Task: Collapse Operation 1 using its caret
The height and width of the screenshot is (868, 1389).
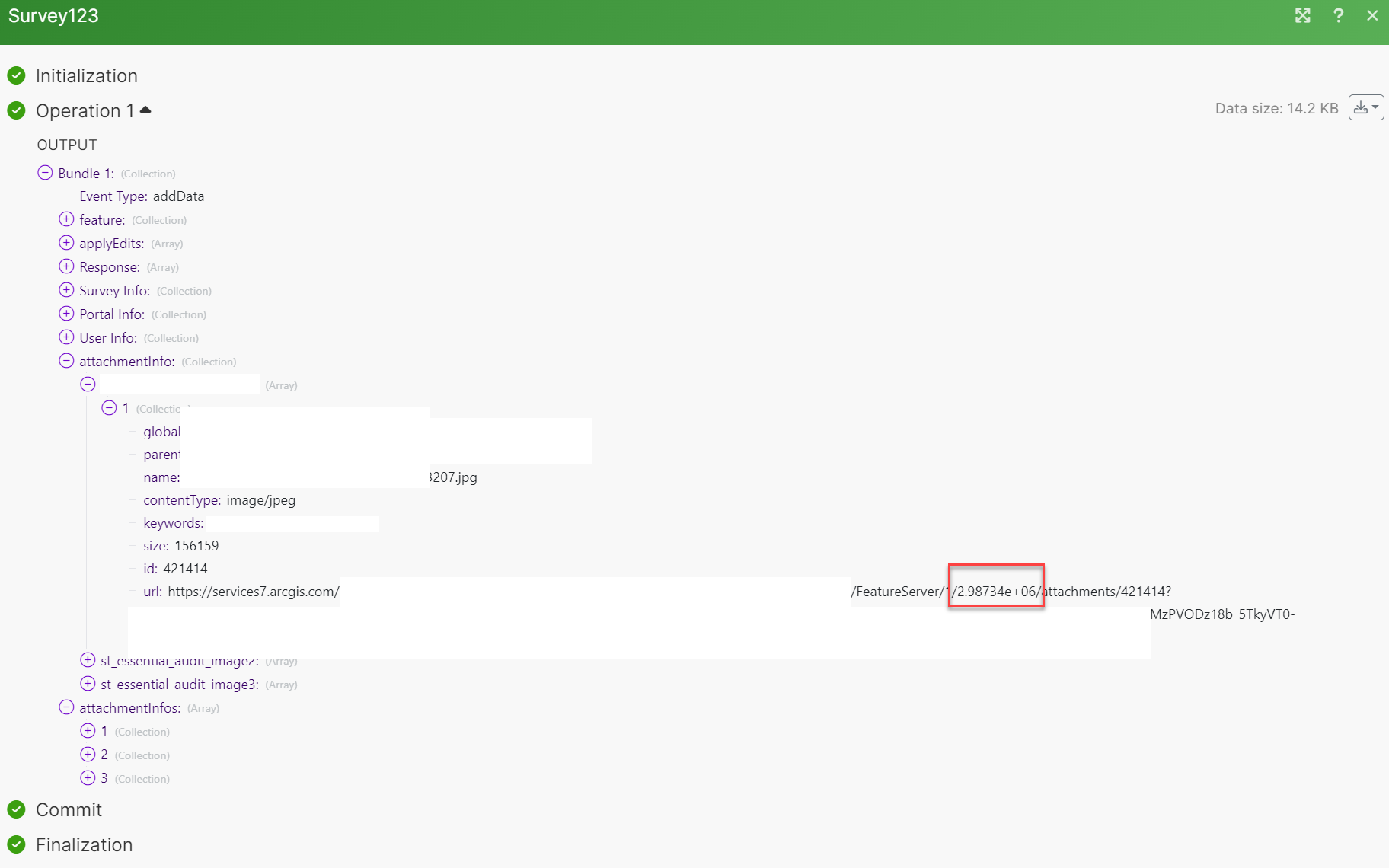Action: (146, 109)
